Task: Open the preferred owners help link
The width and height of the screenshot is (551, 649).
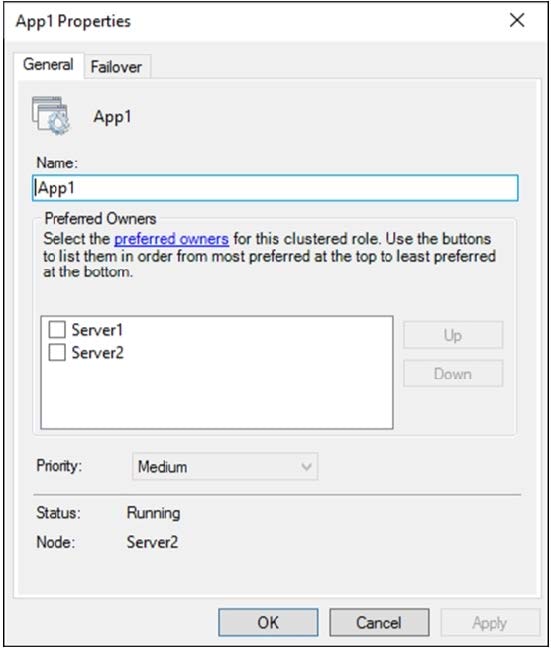Action: [x=171, y=239]
